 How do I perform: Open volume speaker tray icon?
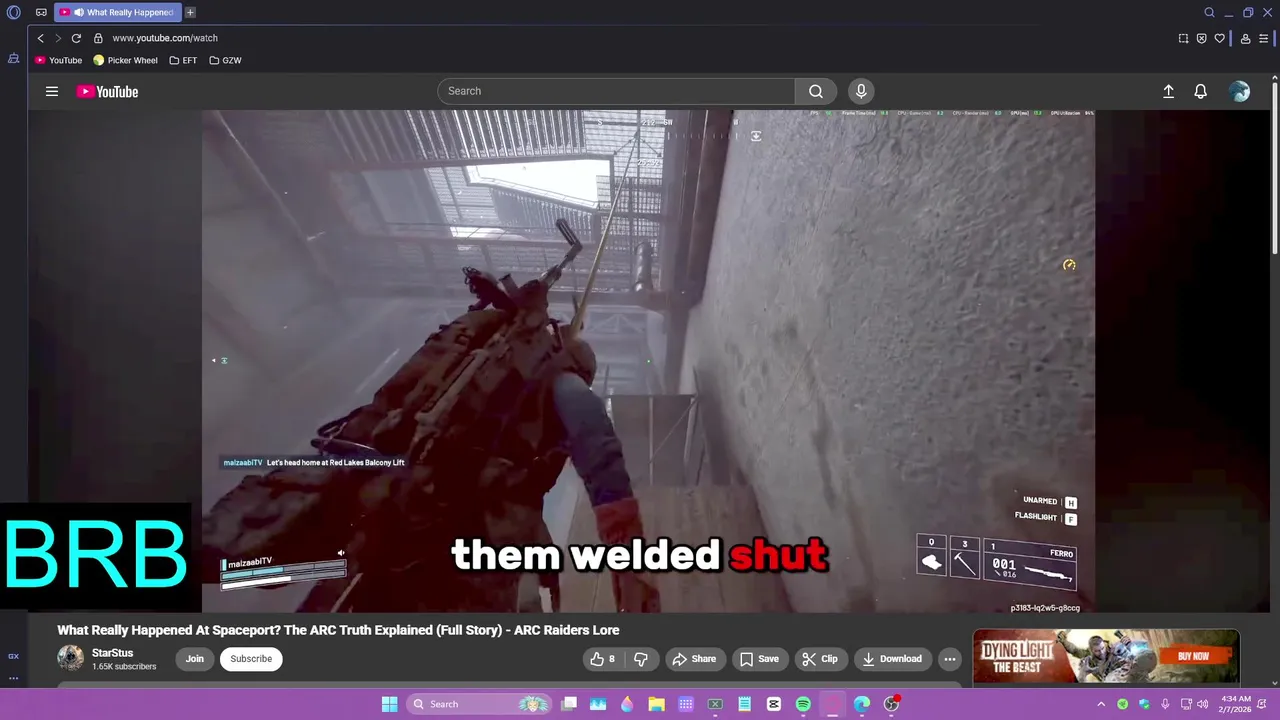click(x=1202, y=704)
